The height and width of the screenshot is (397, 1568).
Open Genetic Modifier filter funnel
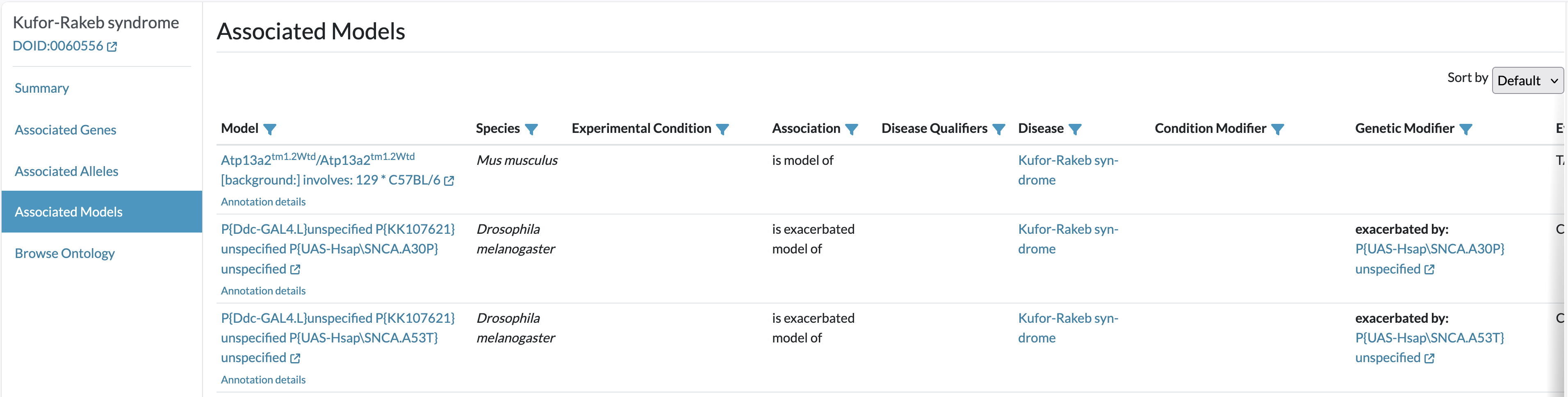[x=1466, y=129]
